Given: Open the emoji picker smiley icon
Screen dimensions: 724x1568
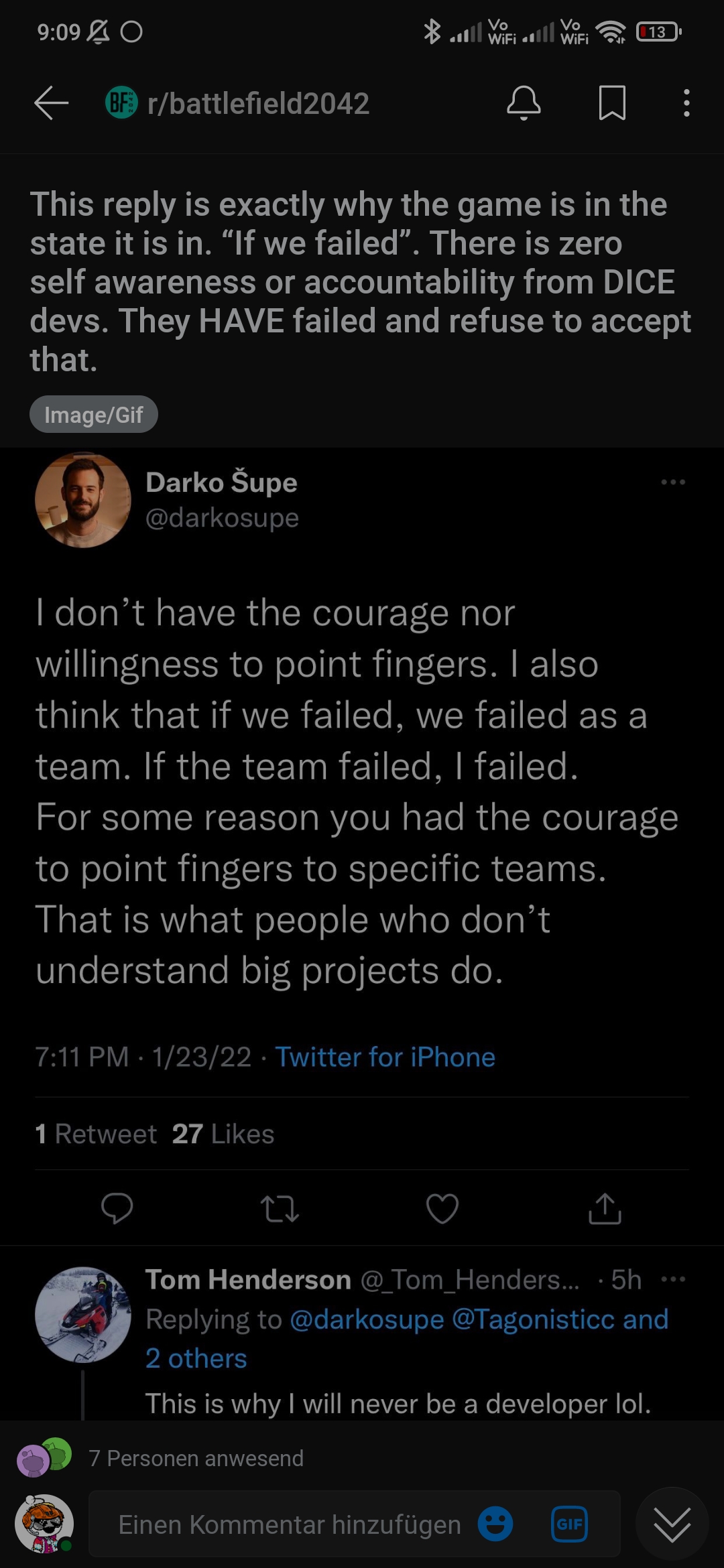Looking at the screenshot, I should tap(495, 1524).
